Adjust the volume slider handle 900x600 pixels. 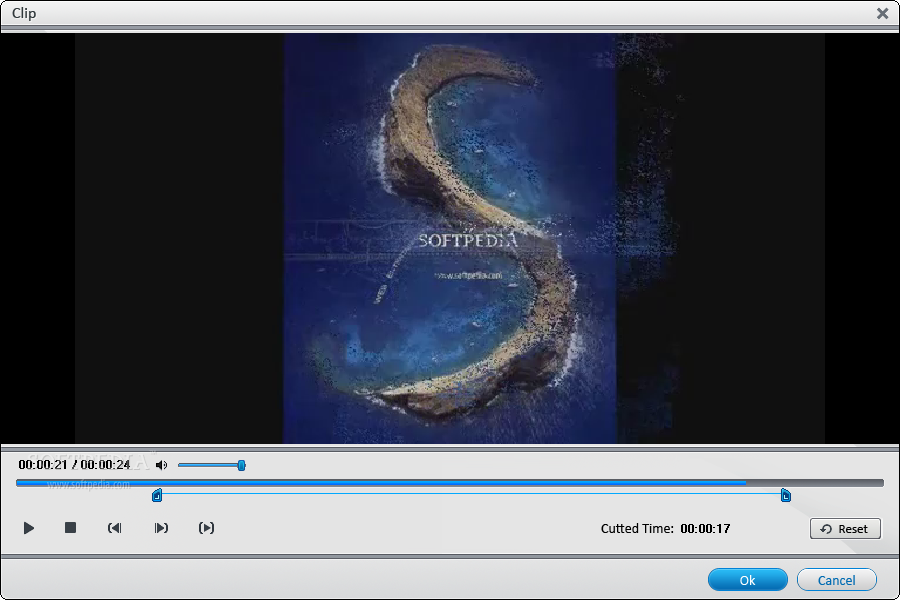(x=242, y=465)
